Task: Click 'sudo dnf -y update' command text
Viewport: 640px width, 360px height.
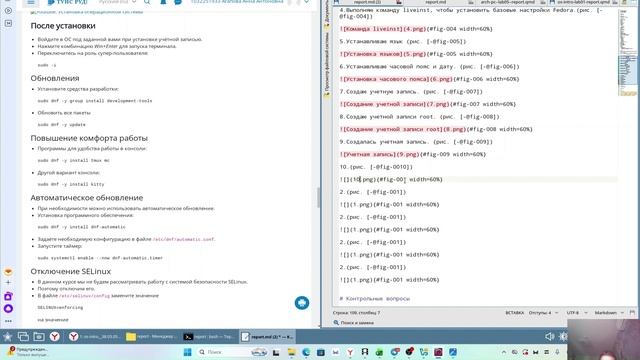Action: [x=62, y=124]
